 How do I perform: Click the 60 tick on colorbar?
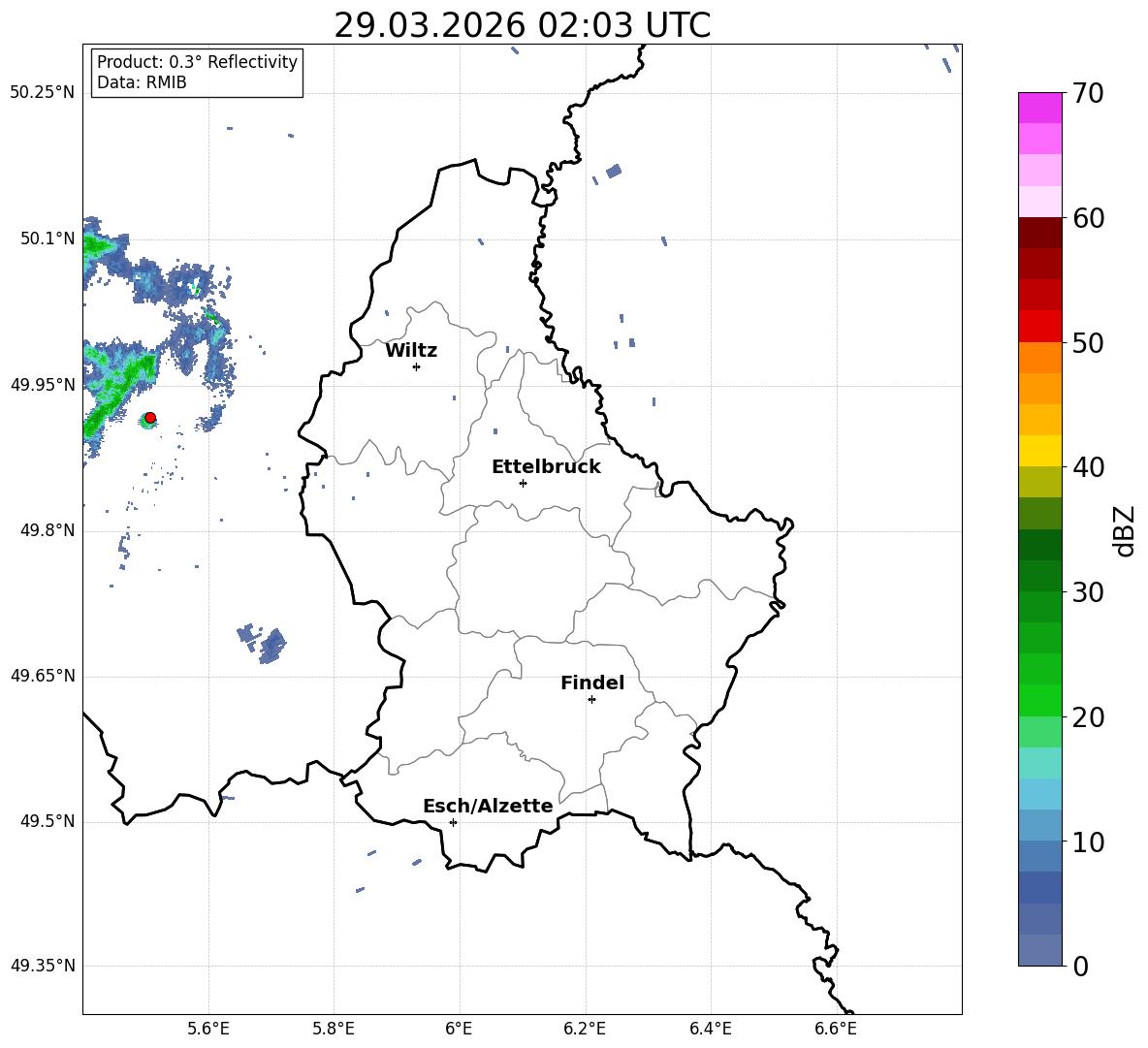click(1088, 218)
